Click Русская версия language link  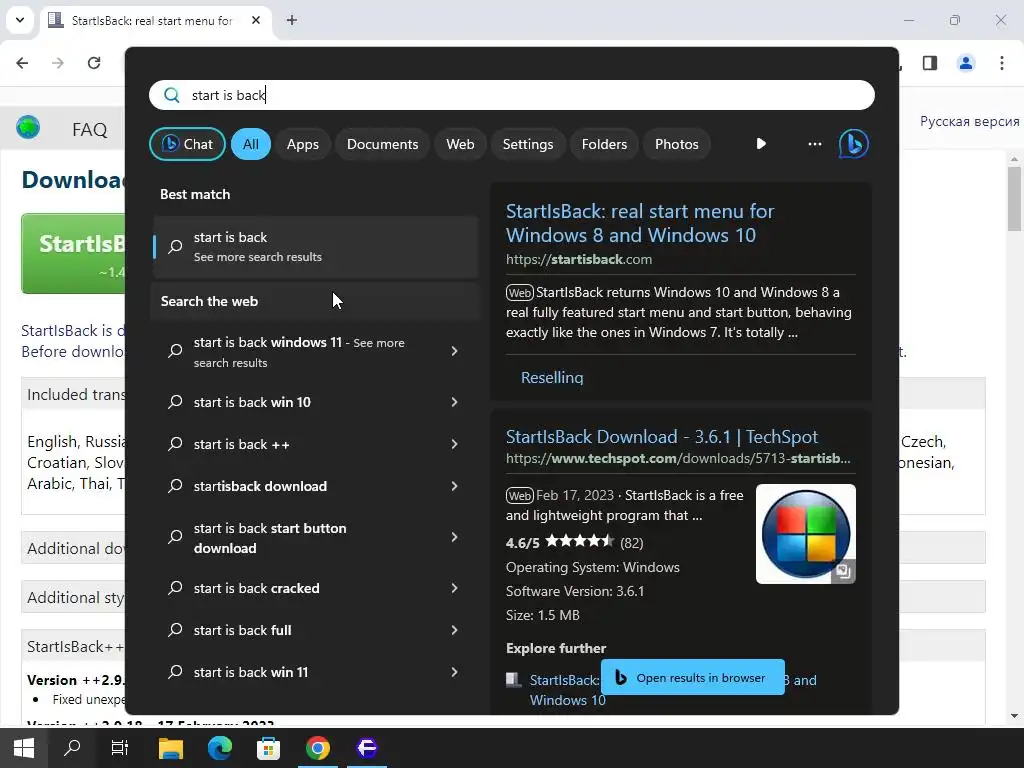pos(969,121)
